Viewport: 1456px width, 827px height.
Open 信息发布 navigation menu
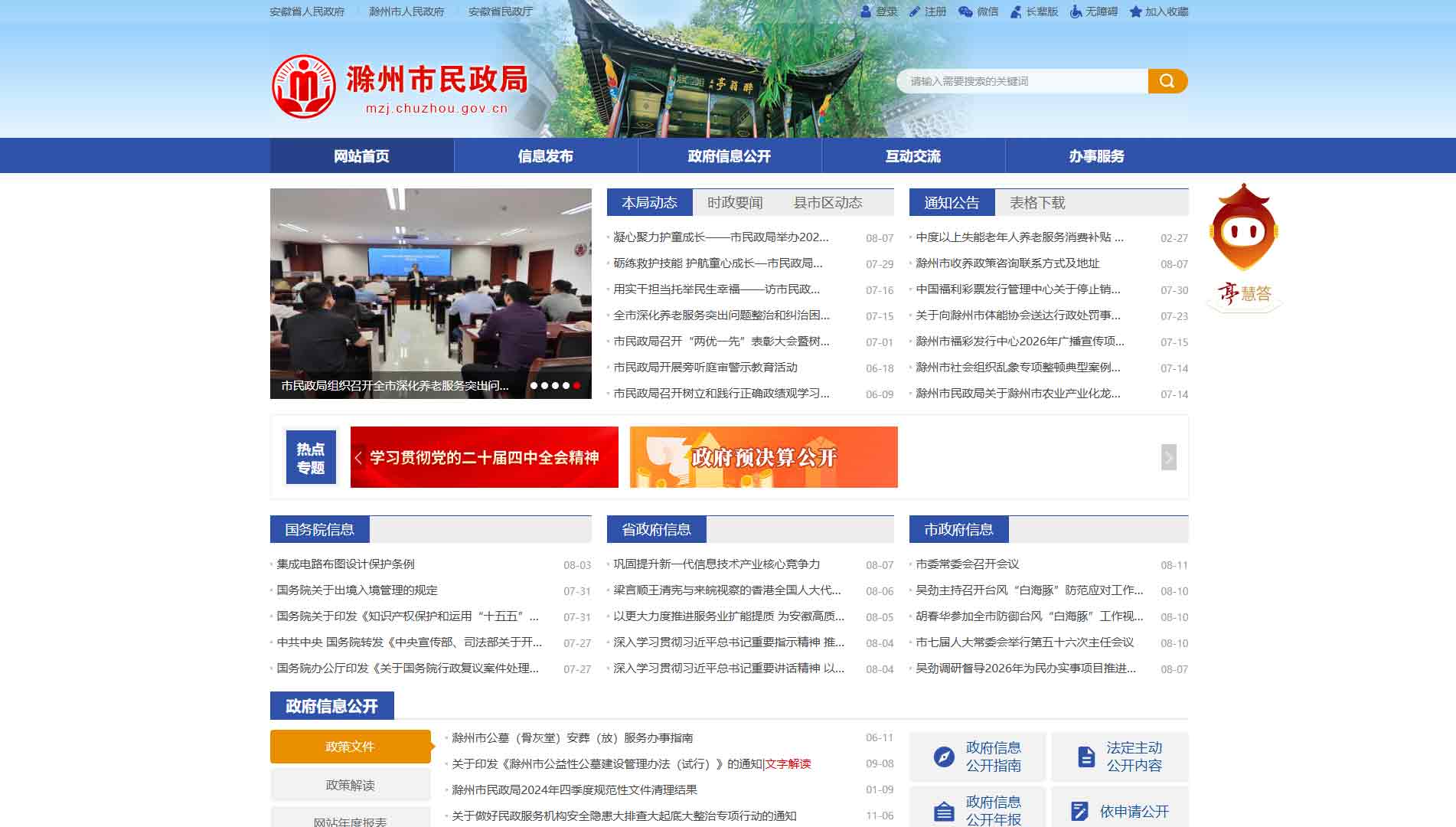(x=546, y=156)
